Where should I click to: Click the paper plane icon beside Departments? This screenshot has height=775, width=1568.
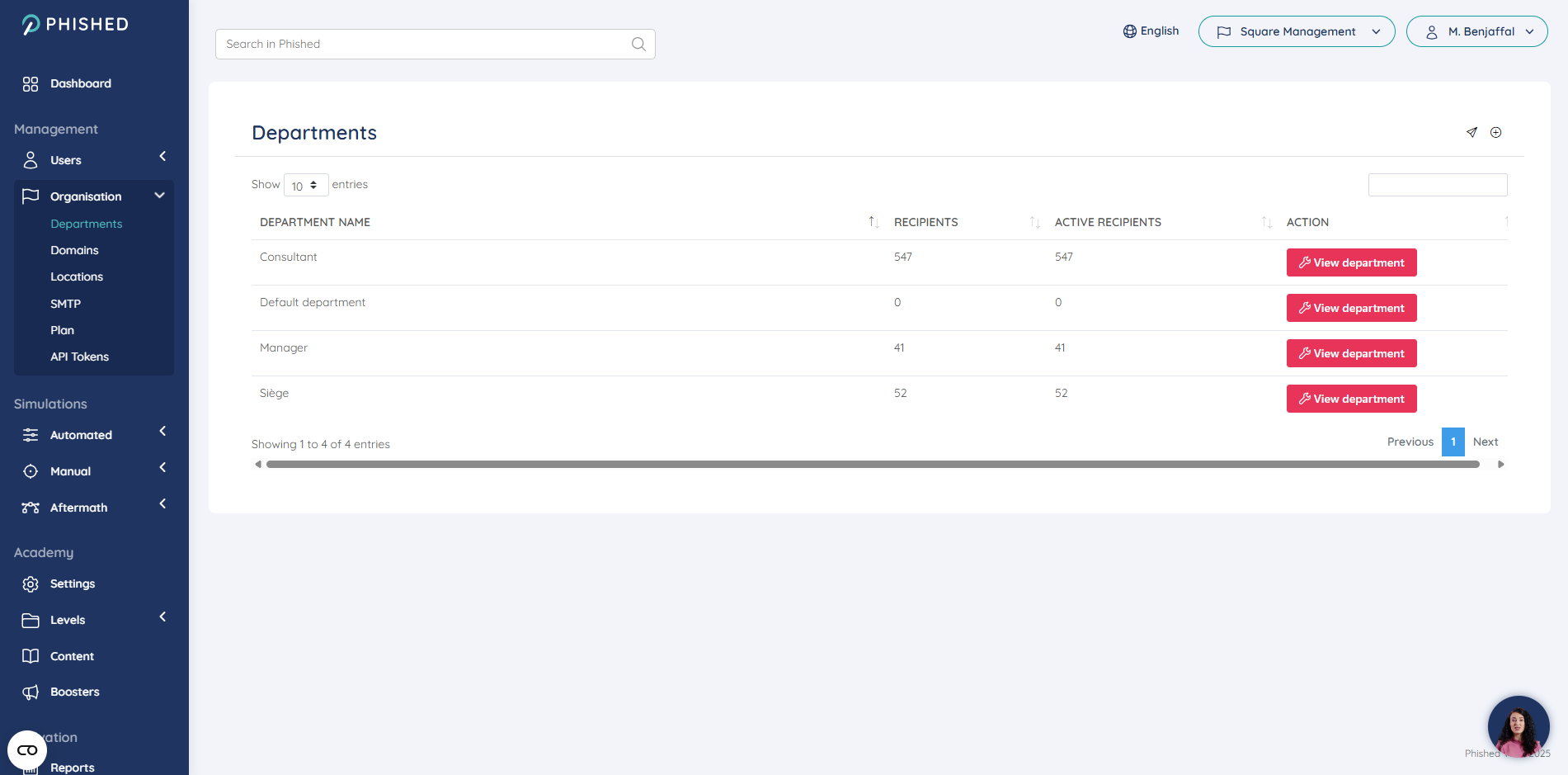click(x=1471, y=132)
